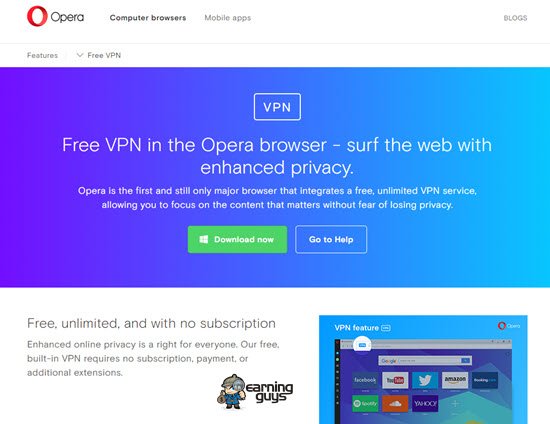Go to the Features breadcrumb link

42,55
